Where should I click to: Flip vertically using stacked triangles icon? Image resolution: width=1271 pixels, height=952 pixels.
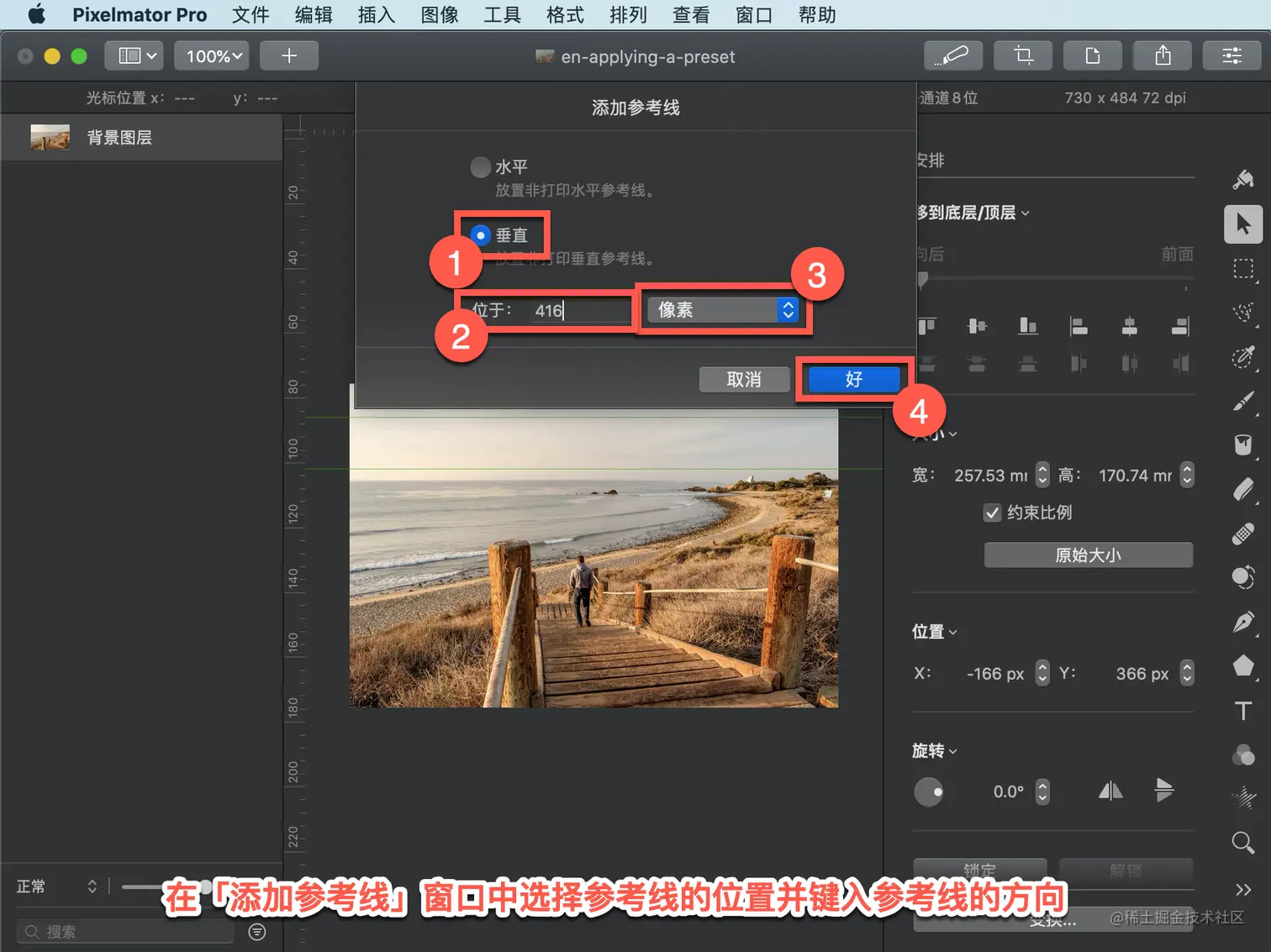(x=1164, y=790)
